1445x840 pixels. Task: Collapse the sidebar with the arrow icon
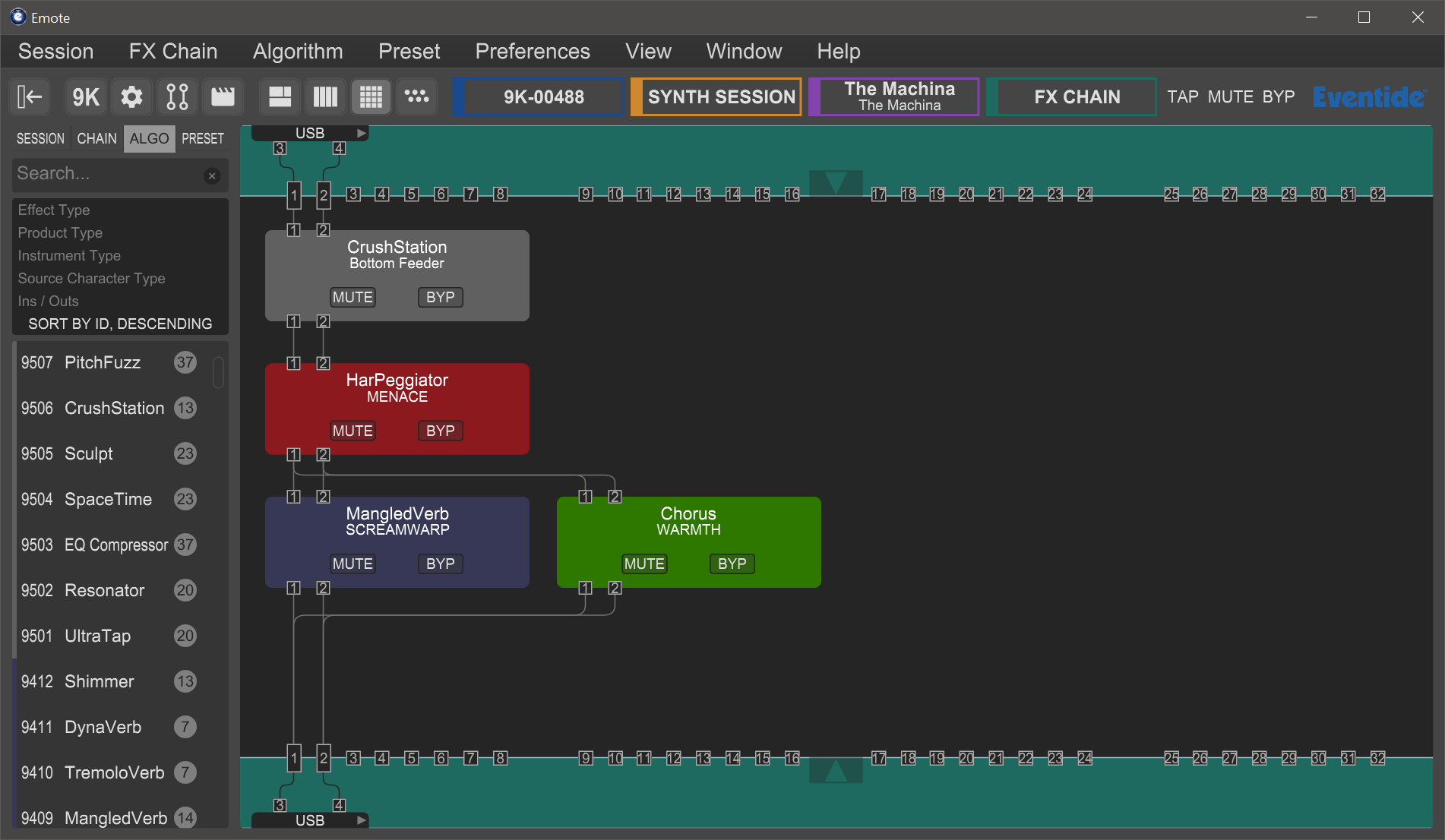tap(30, 96)
